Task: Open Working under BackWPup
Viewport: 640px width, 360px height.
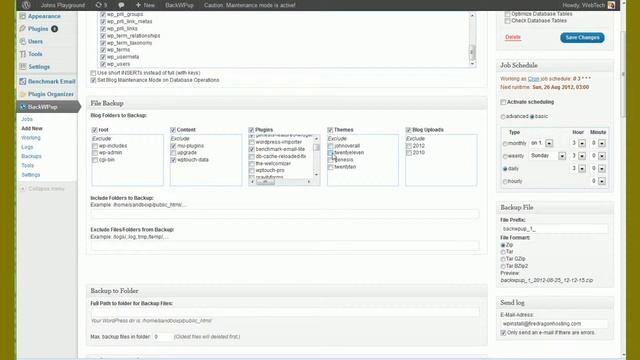Action: tap(31, 138)
